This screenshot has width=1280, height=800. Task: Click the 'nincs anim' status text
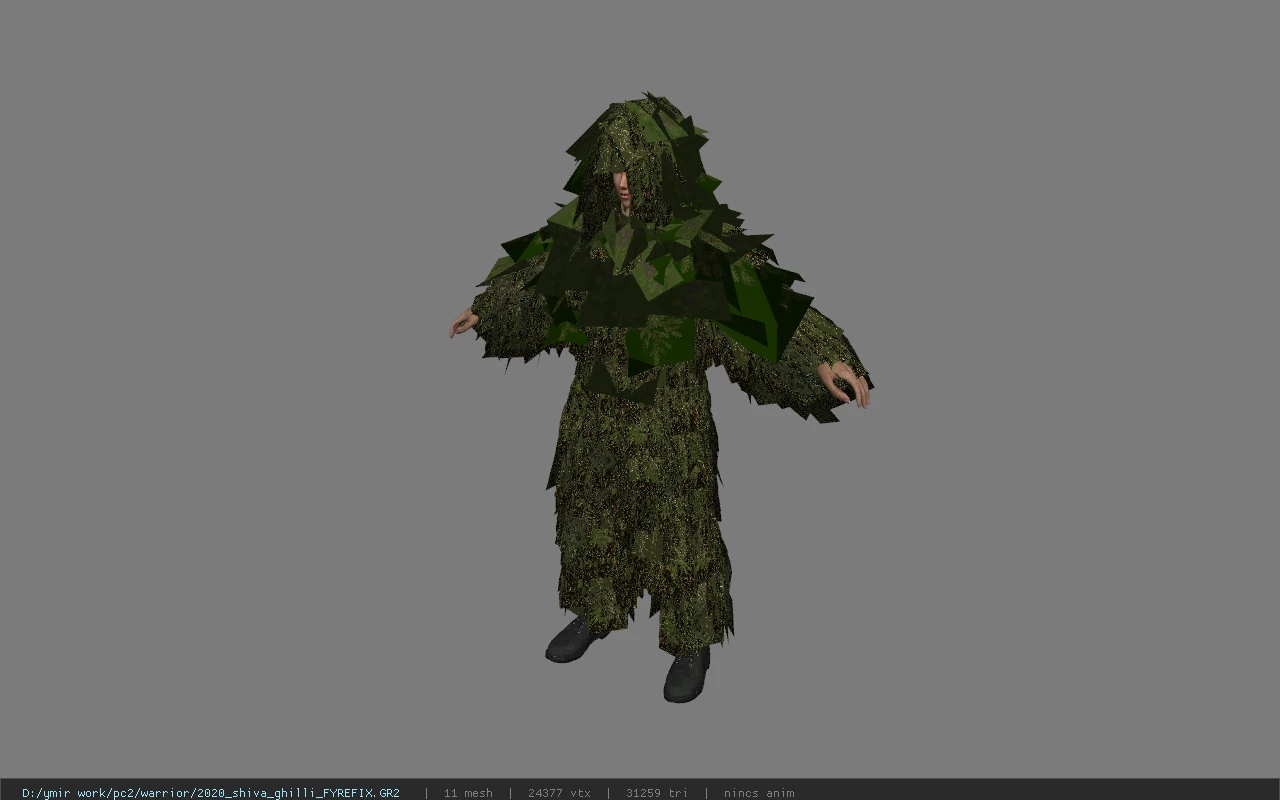759,793
